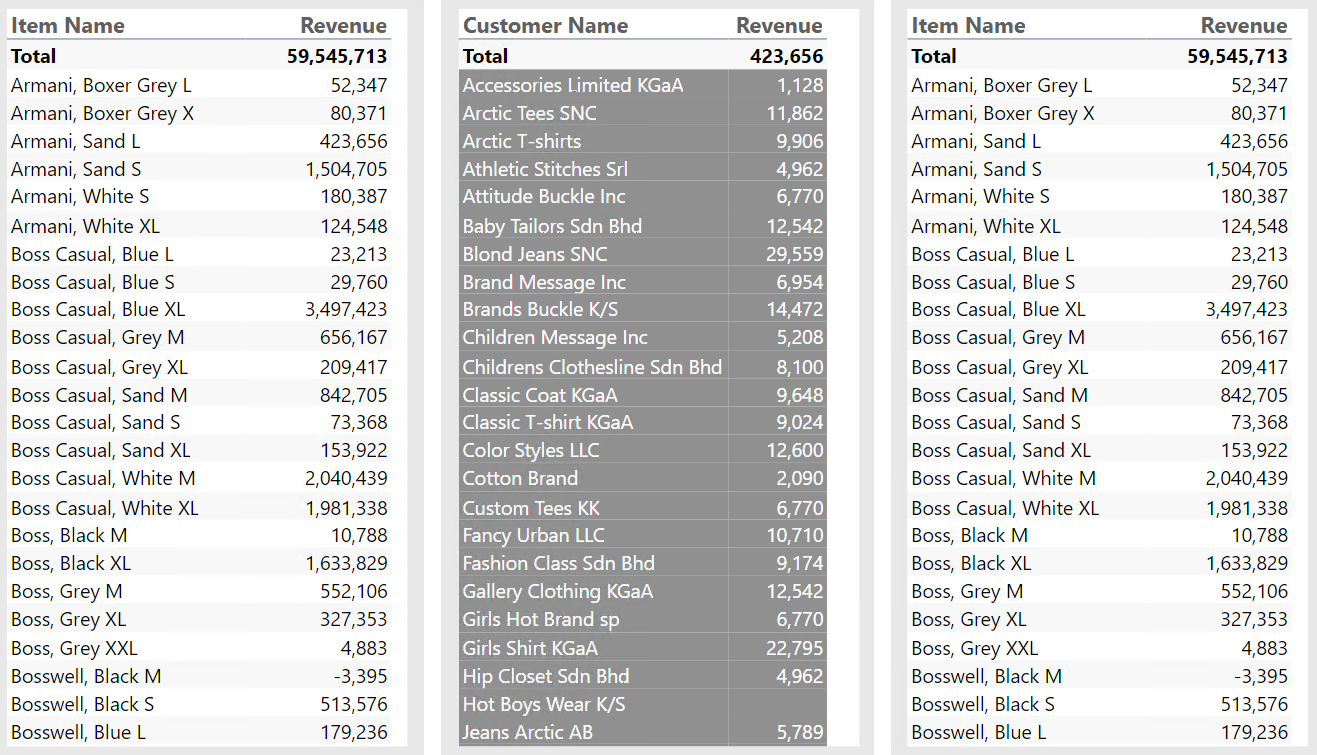
Task: Click revenue 6,954 for Brand Message Inc
Action: point(800,282)
